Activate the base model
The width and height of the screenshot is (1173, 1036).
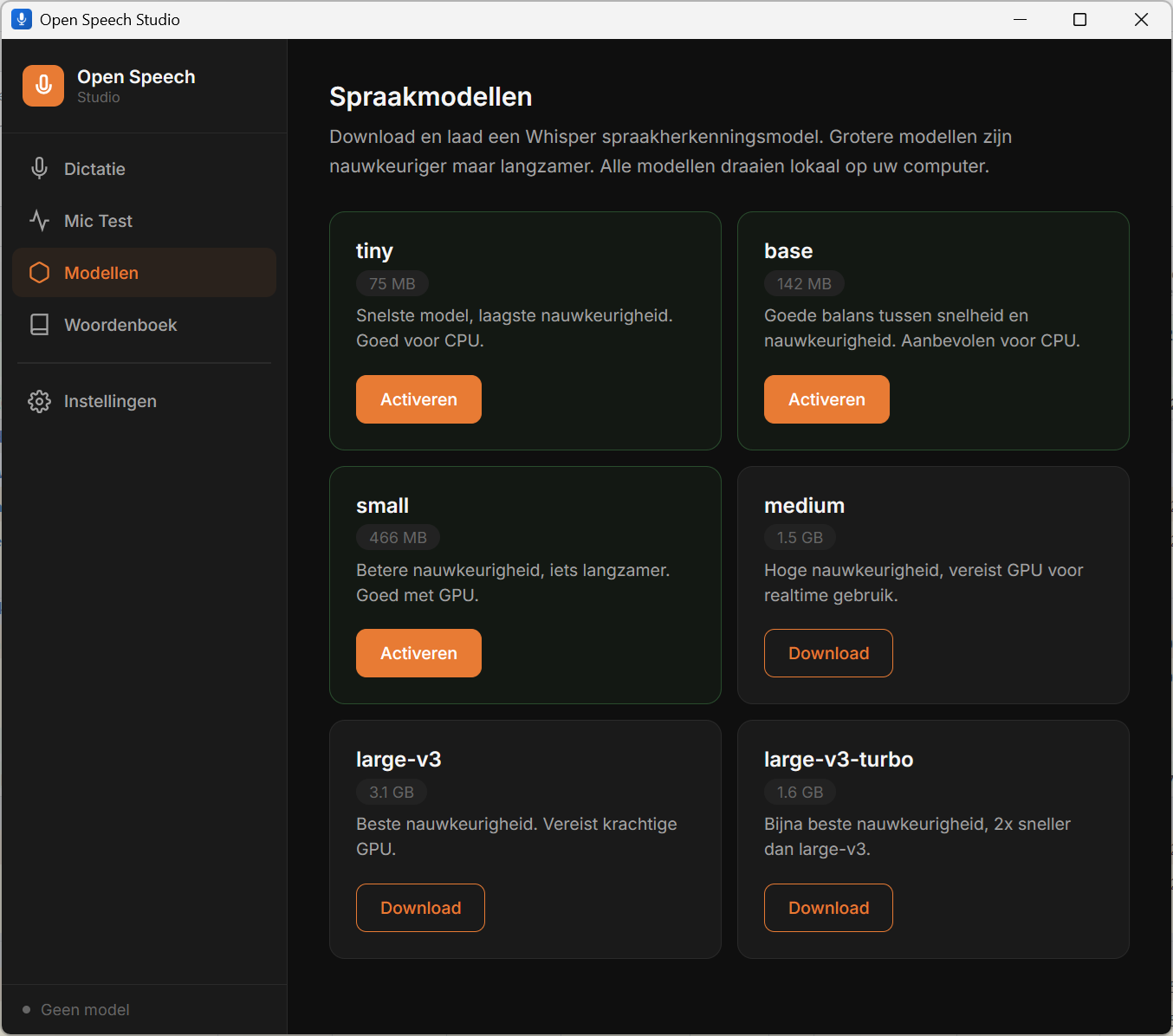click(x=826, y=399)
